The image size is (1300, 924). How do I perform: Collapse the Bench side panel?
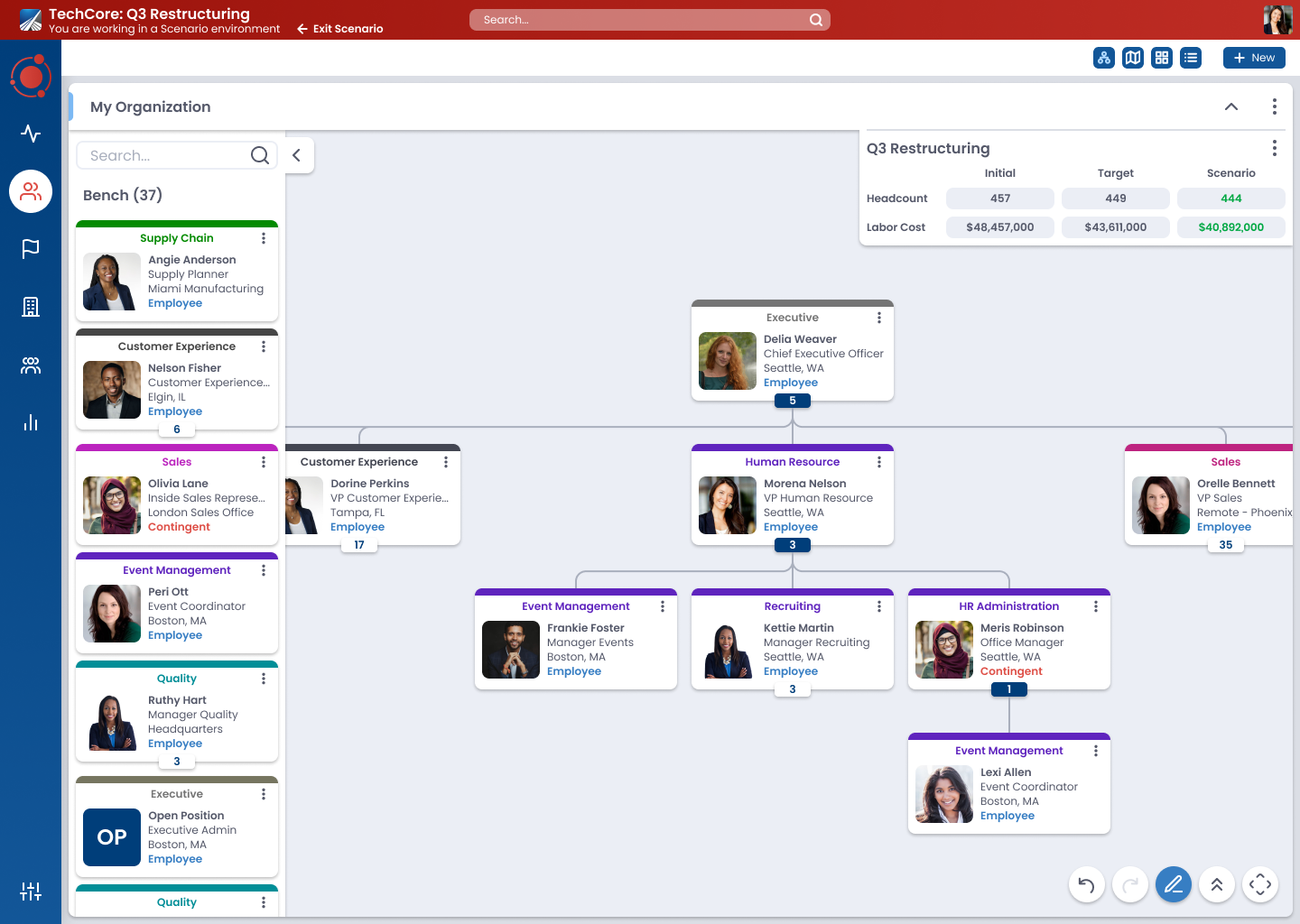[296, 155]
